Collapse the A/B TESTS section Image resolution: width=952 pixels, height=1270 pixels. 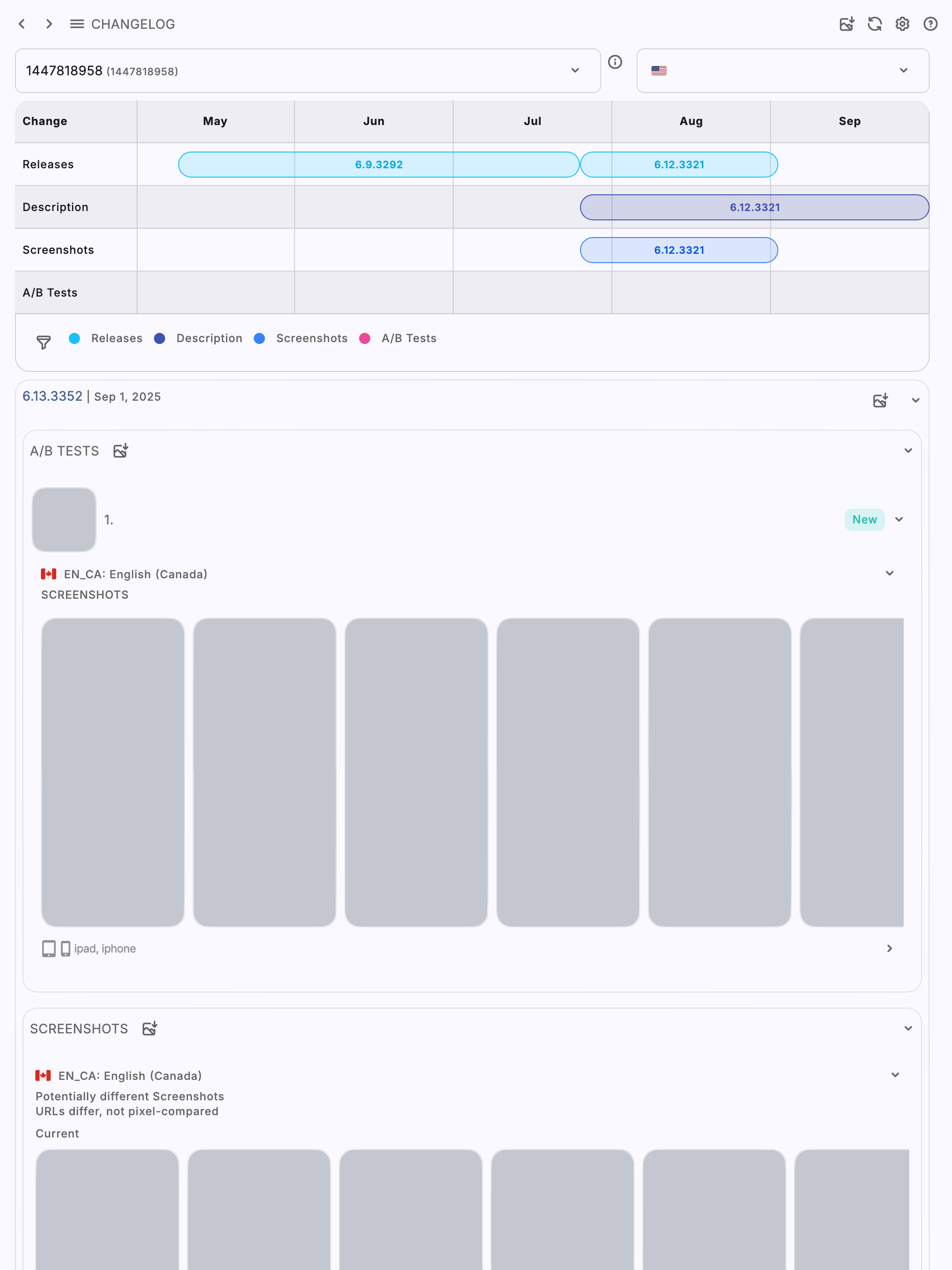pyautogui.click(x=908, y=451)
